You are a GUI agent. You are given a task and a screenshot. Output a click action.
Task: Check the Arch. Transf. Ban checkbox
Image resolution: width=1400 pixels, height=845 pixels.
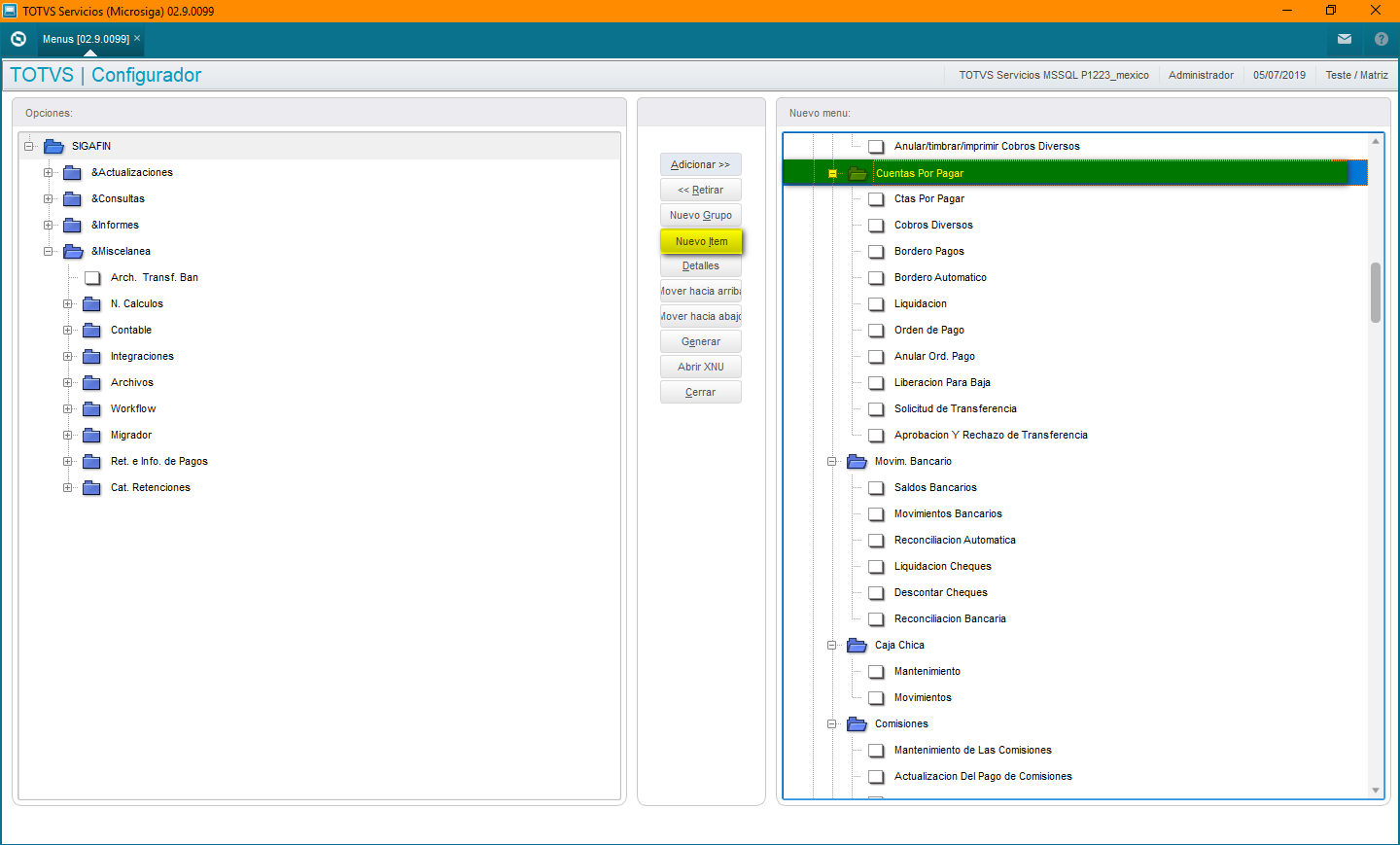[x=92, y=277]
